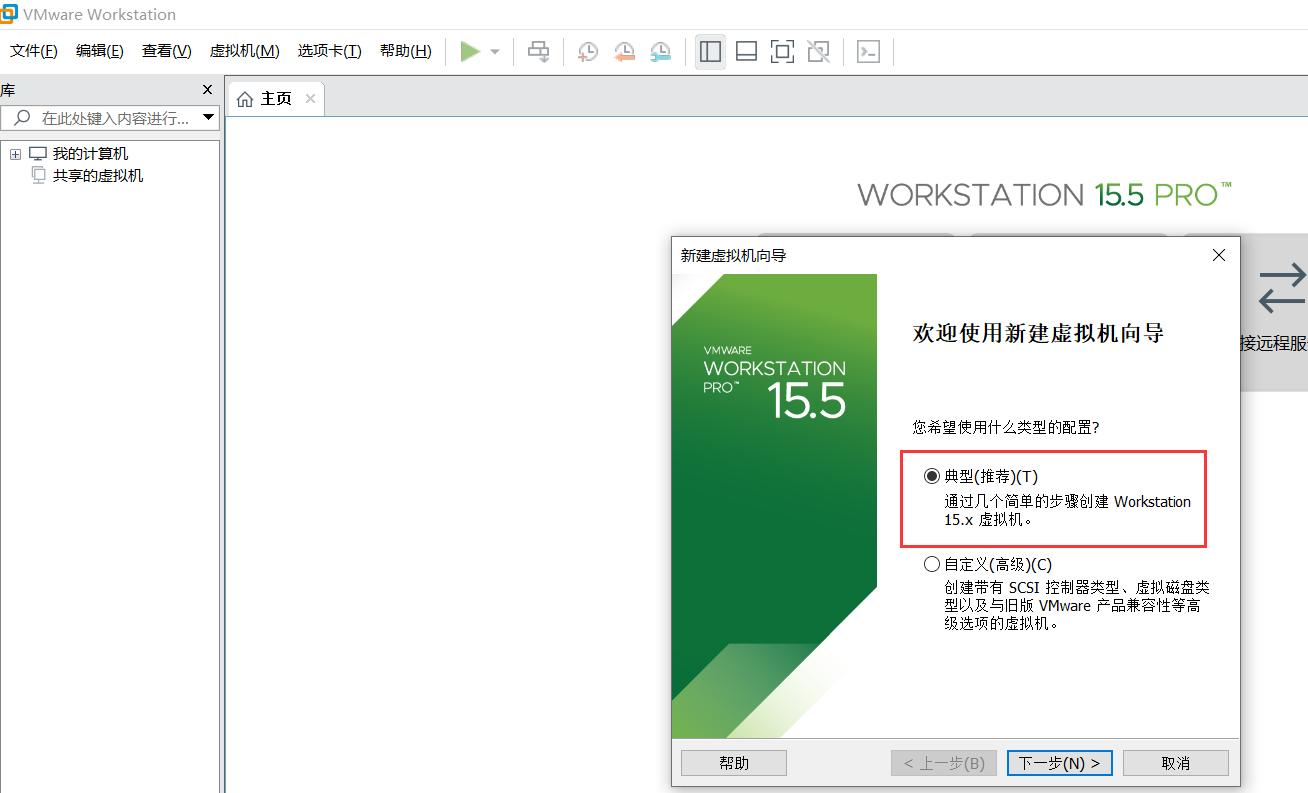Select the 典型(推荐) radio button
1308x793 pixels.
coord(931,476)
